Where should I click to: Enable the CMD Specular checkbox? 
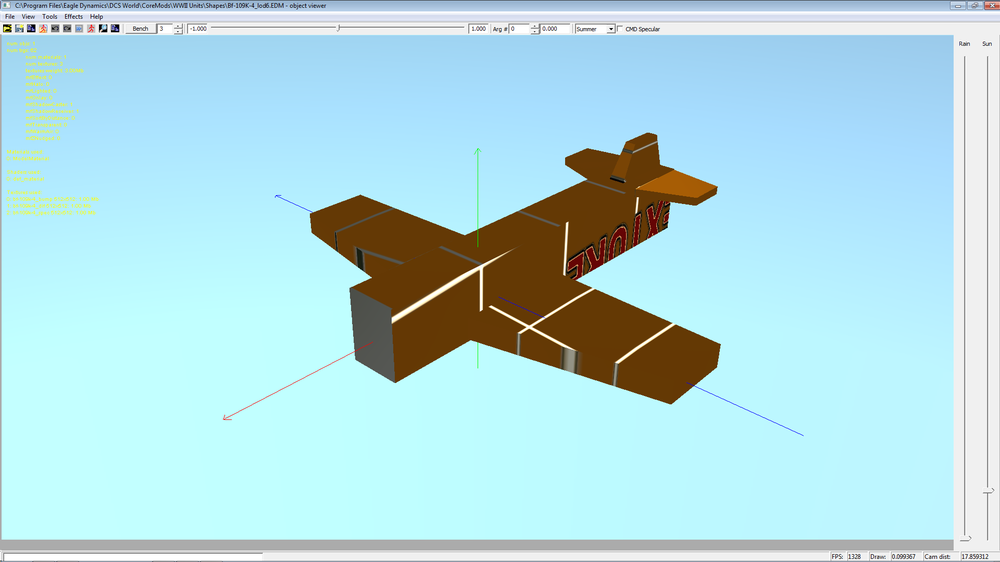[x=621, y=29]
